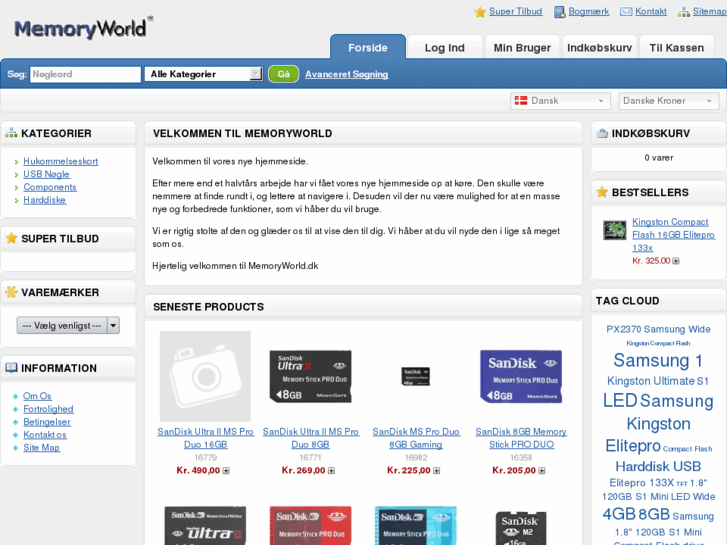Open the Log Ind tab
The width and height of the screenshot is (727, 545).
(445, 47)
